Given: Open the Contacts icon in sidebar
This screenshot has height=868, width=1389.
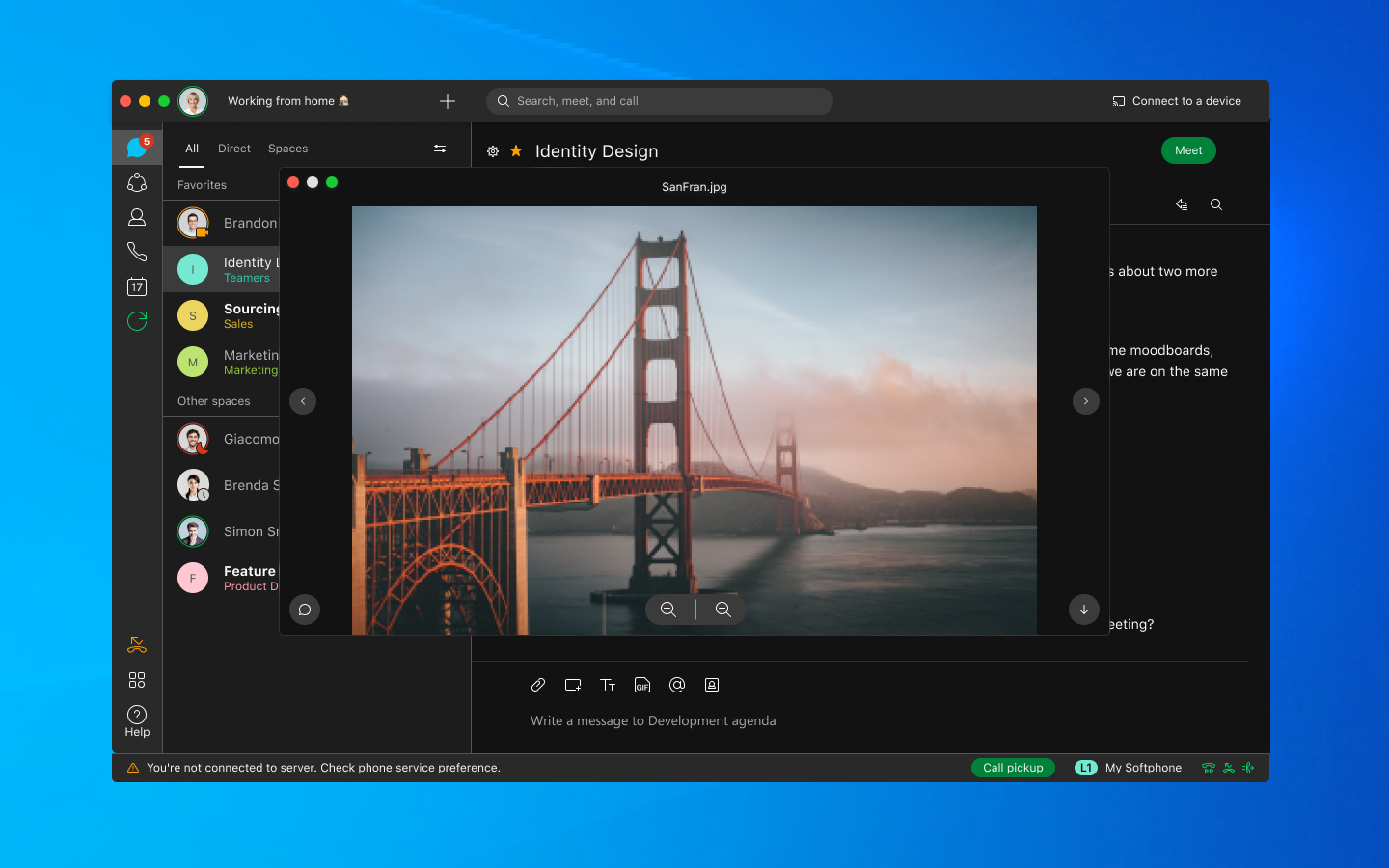Looking at the screenshot, I should (137, 217).
